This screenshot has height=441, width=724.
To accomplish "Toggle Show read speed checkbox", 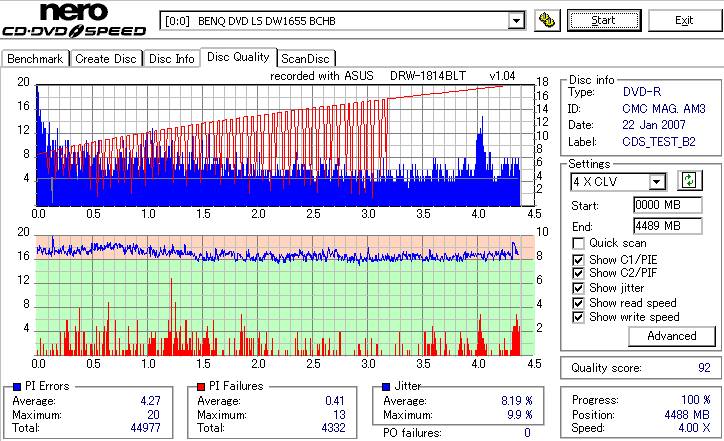I will click(x=578, y=303).
